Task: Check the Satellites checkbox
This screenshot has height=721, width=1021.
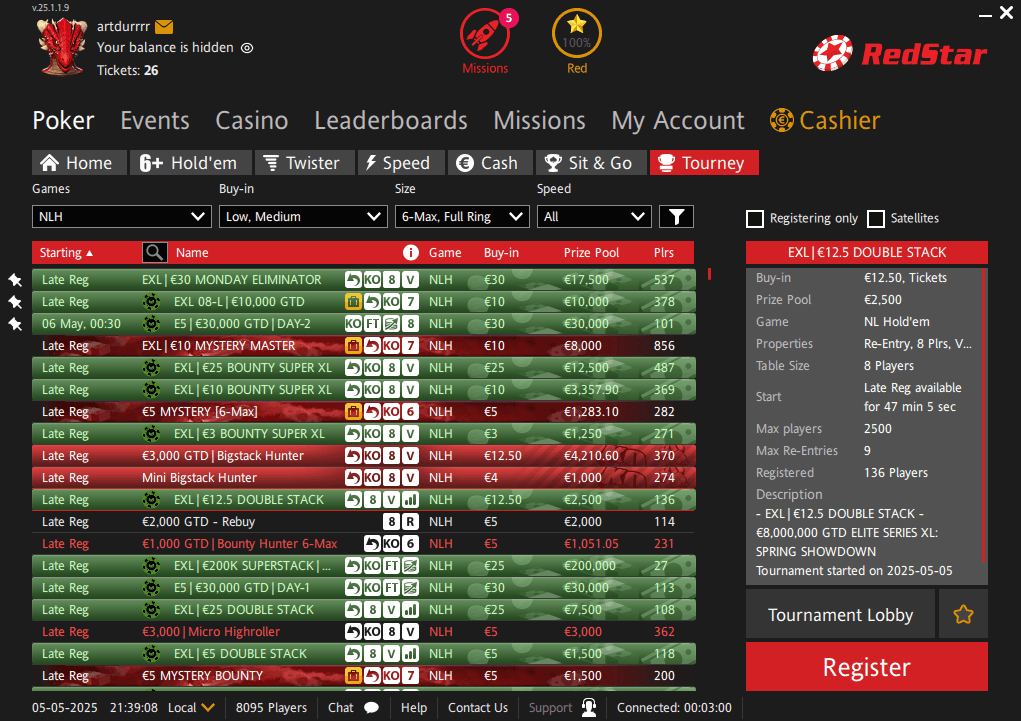Action: coord(876,219)
